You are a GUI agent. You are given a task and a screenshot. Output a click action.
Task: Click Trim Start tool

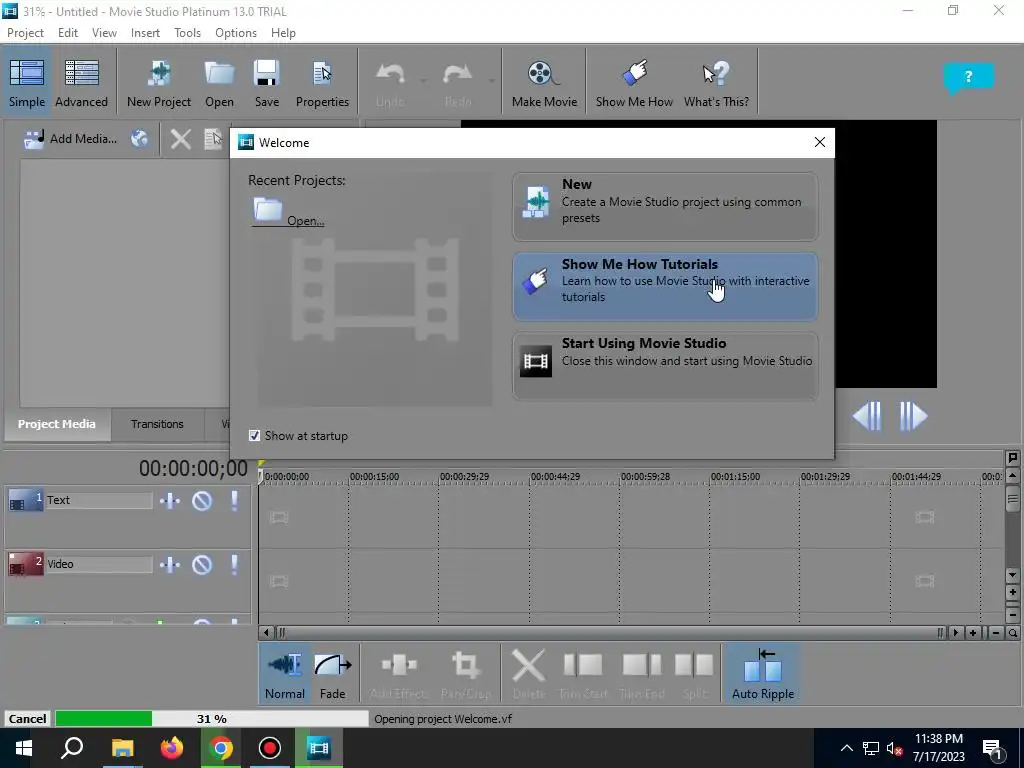[583, 674]
